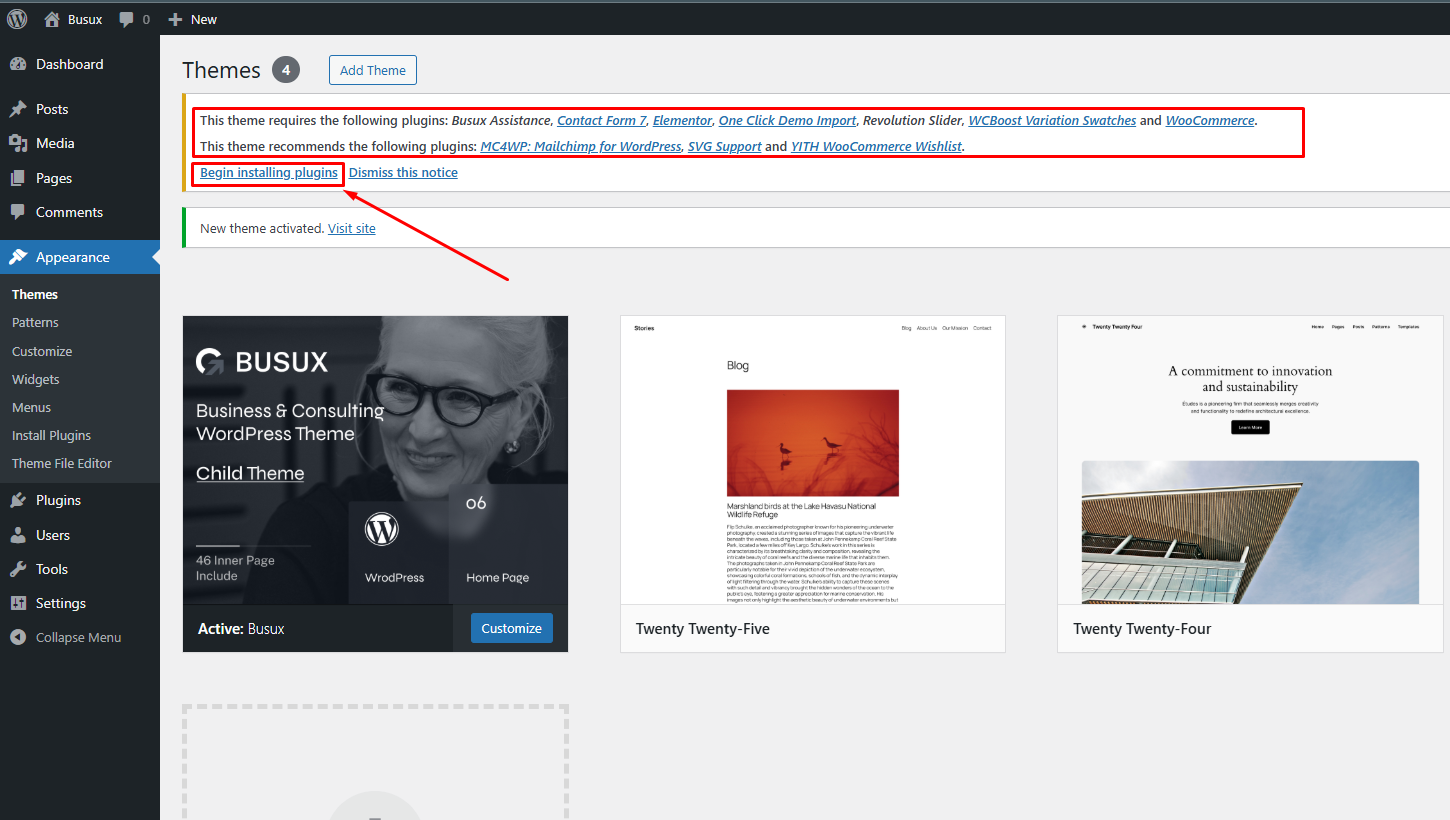Open the Themes submenu item
Image resolution: width=1450 pixels, height=820 pixels.
(x=35, y=294)
